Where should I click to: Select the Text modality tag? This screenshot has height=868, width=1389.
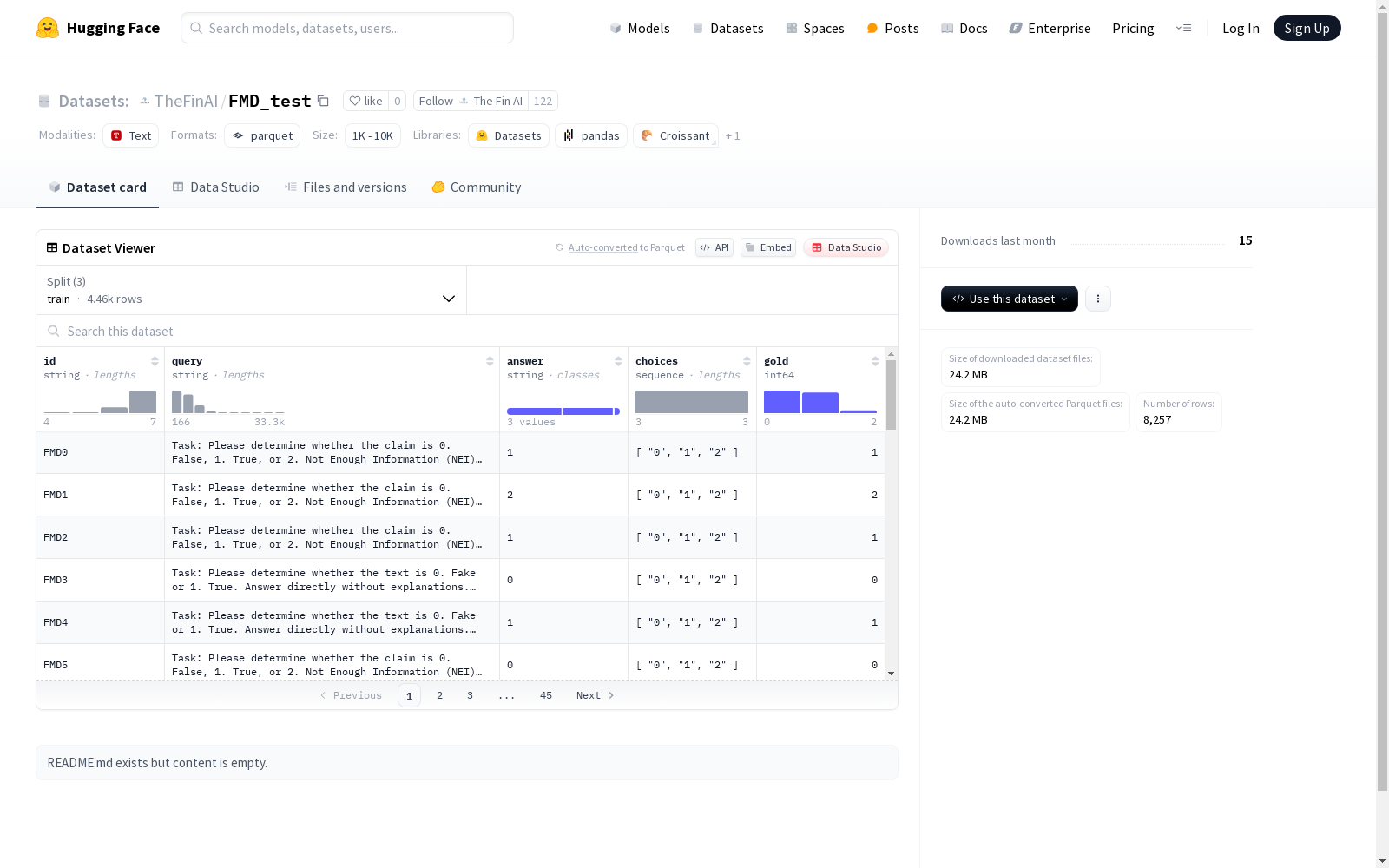click(131, 135)
